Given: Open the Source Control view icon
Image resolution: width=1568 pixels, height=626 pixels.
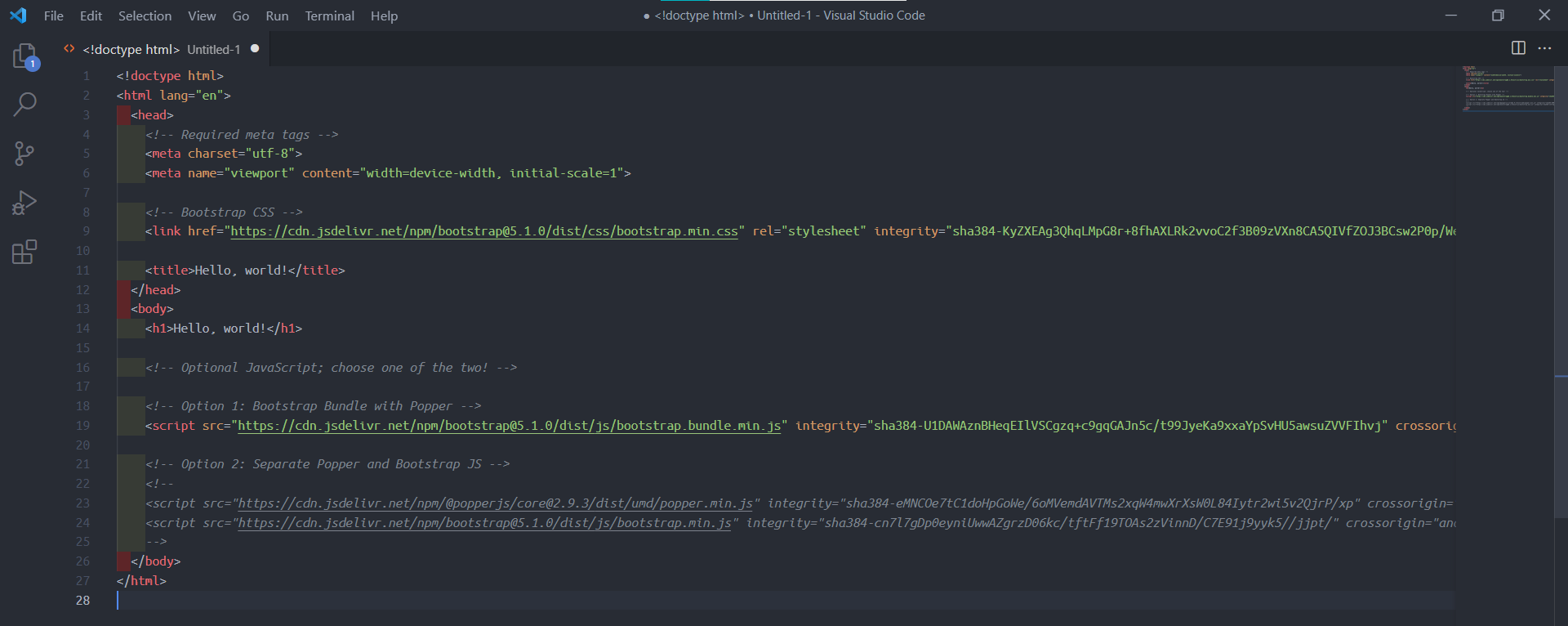Looking at the screenshot, I should coord(24,154).
